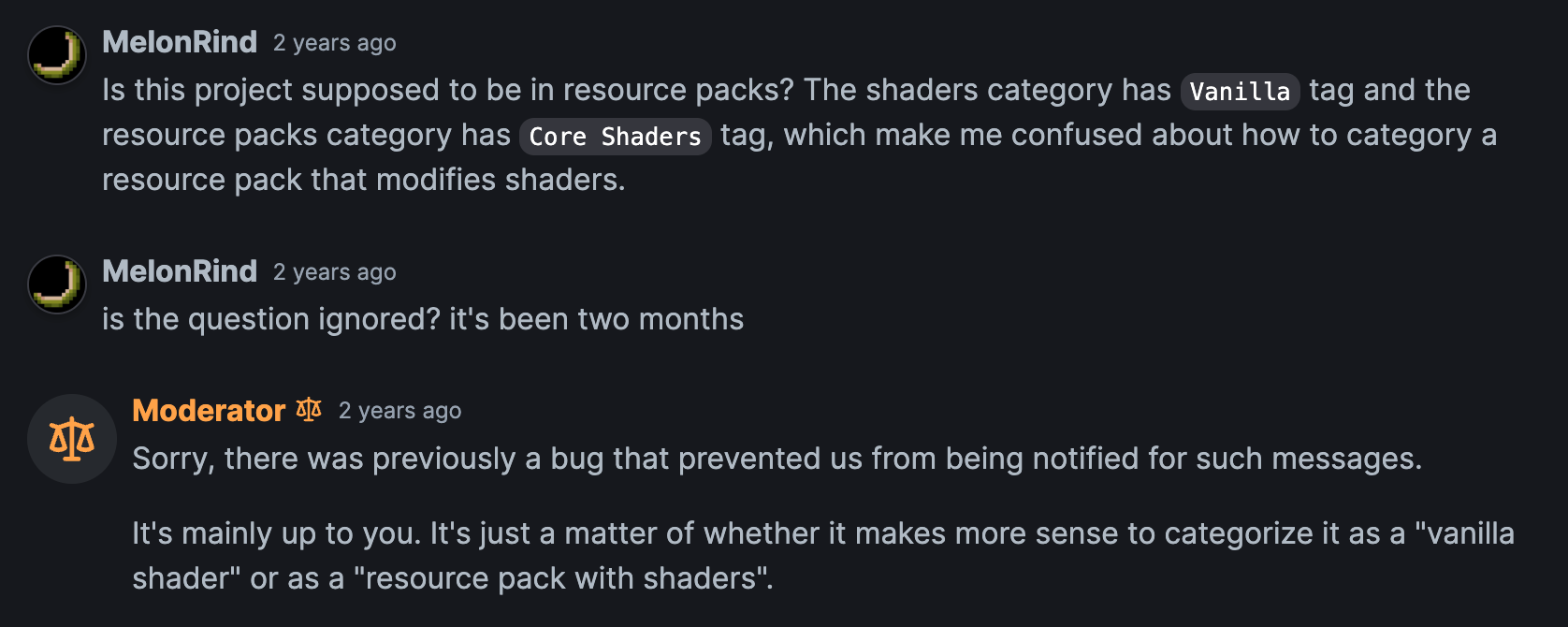Click the text 'is the question ignored?'

270,319
